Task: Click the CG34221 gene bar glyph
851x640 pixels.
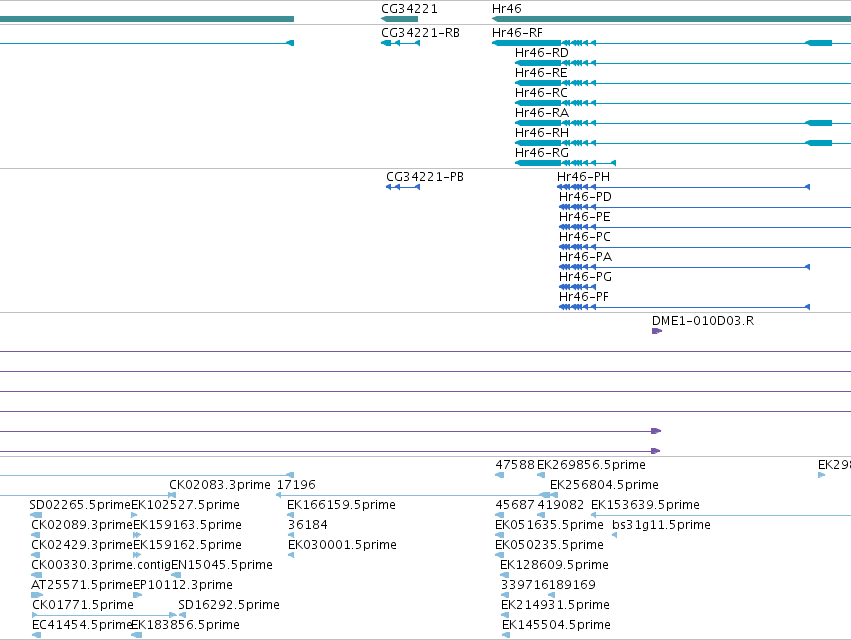Action: coord(399,19)
